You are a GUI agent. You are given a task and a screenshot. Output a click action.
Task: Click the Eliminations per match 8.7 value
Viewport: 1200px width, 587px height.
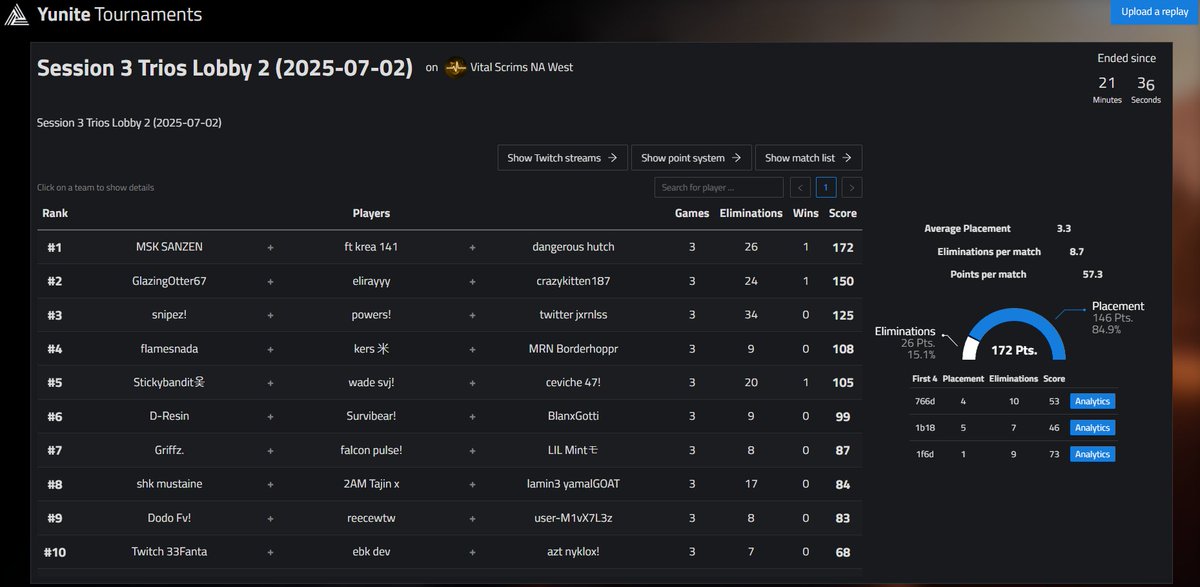[1076, 251]
